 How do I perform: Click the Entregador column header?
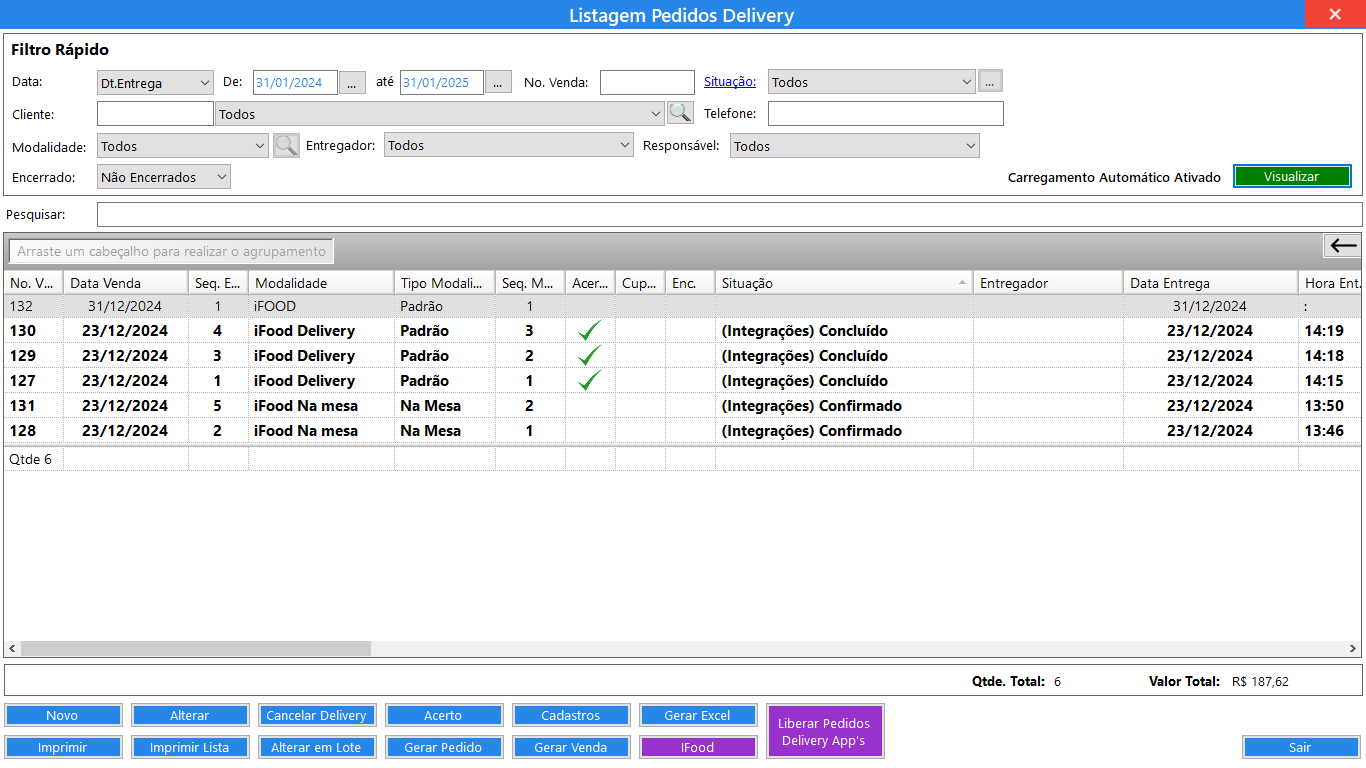pos(1048,283)
